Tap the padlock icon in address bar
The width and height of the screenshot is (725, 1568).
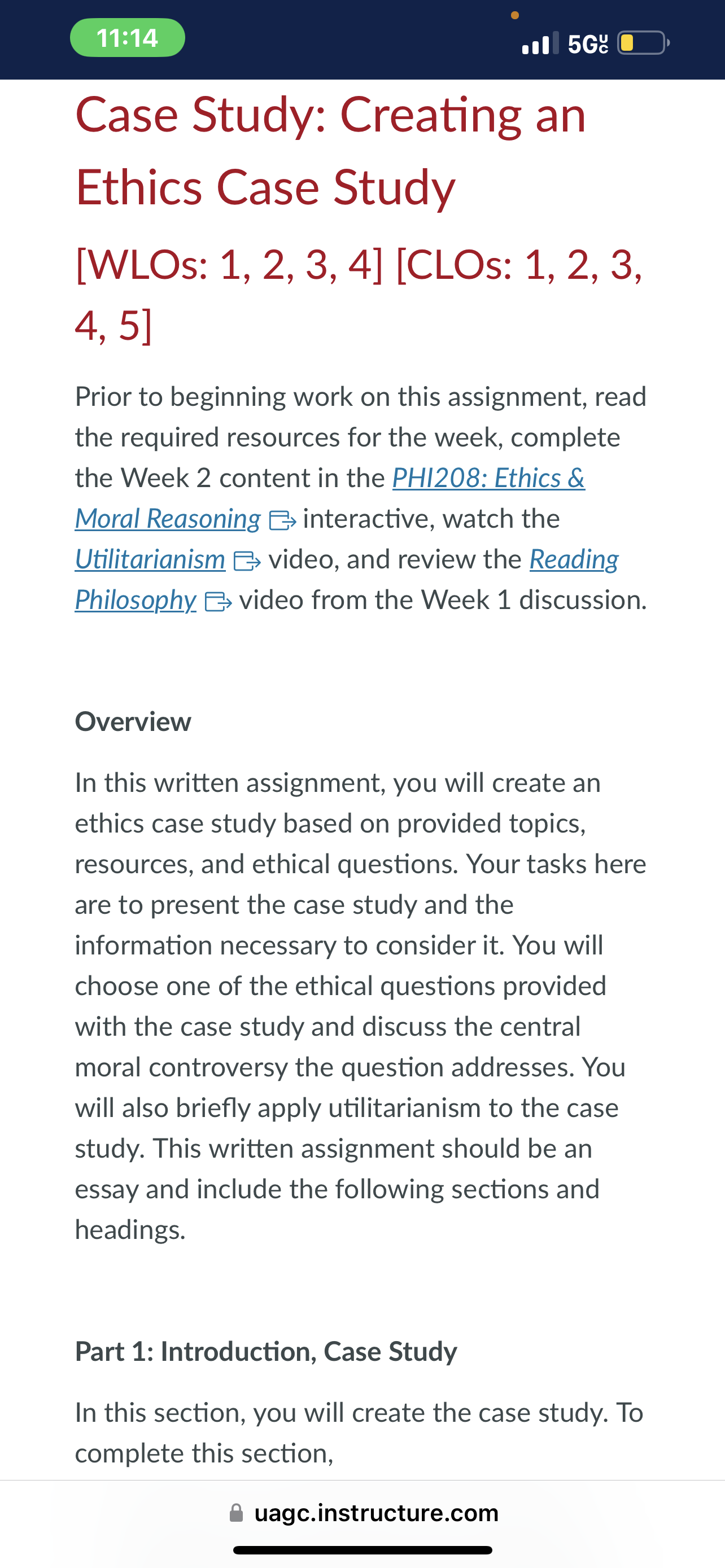236,1513
